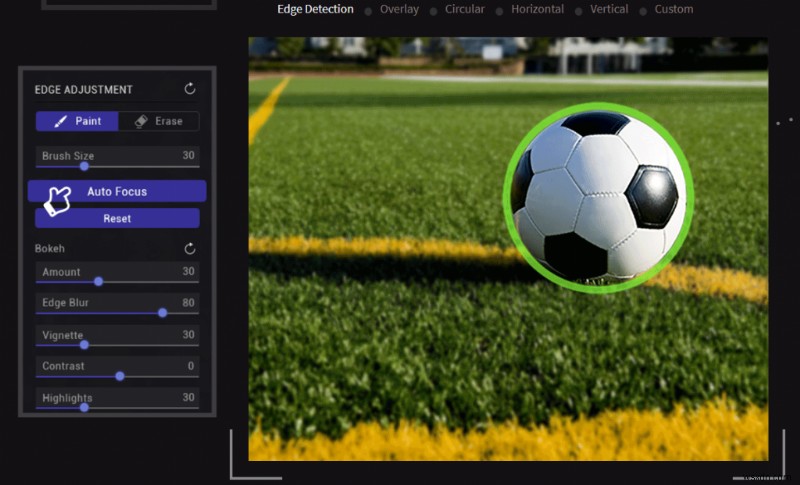Click the Brush Size value 30
This screenshot has width=800, height=485.
click(x=188, y=155)
